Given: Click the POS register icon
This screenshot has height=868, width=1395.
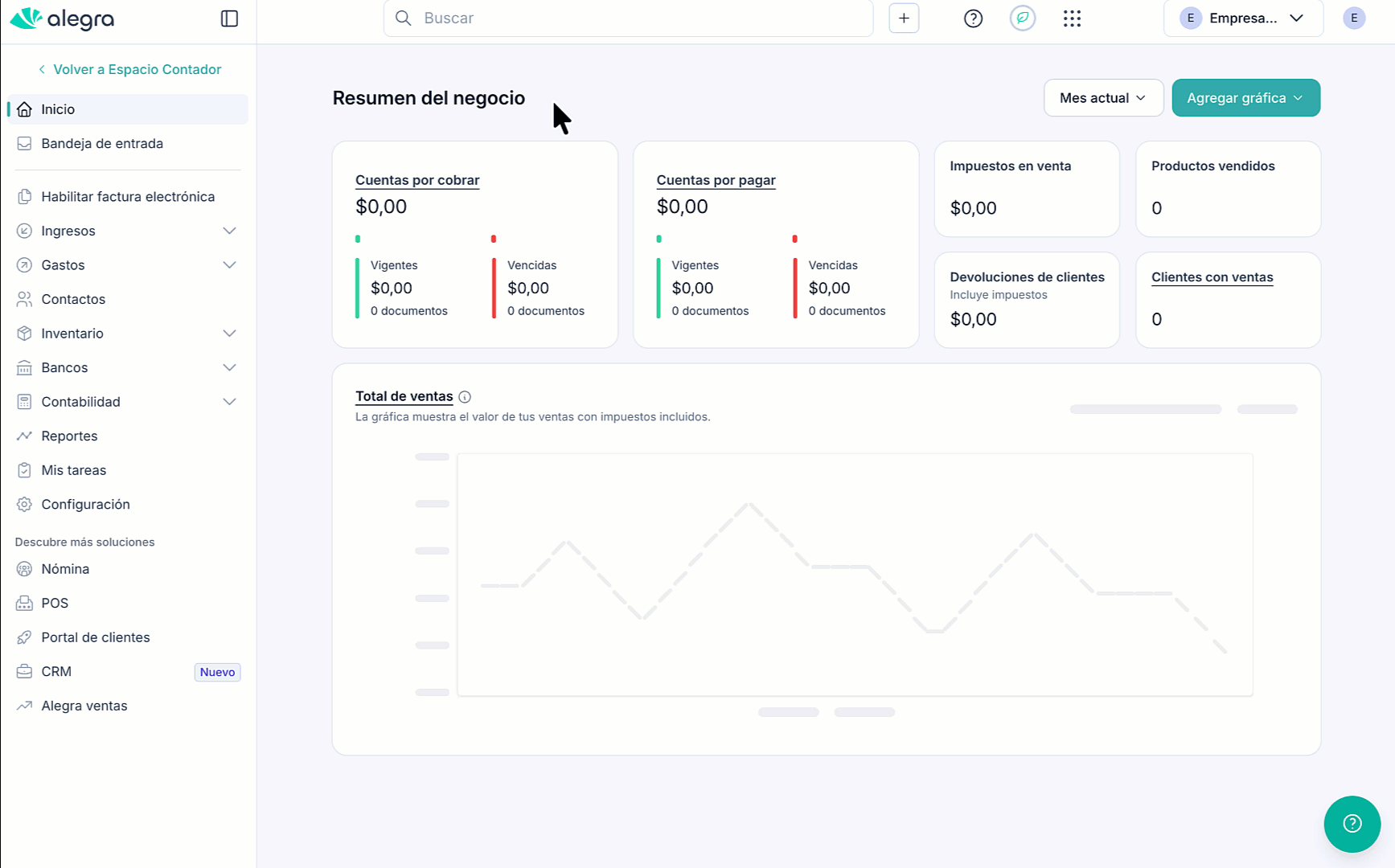Looking at the screenshot, I should coord(25,603).
